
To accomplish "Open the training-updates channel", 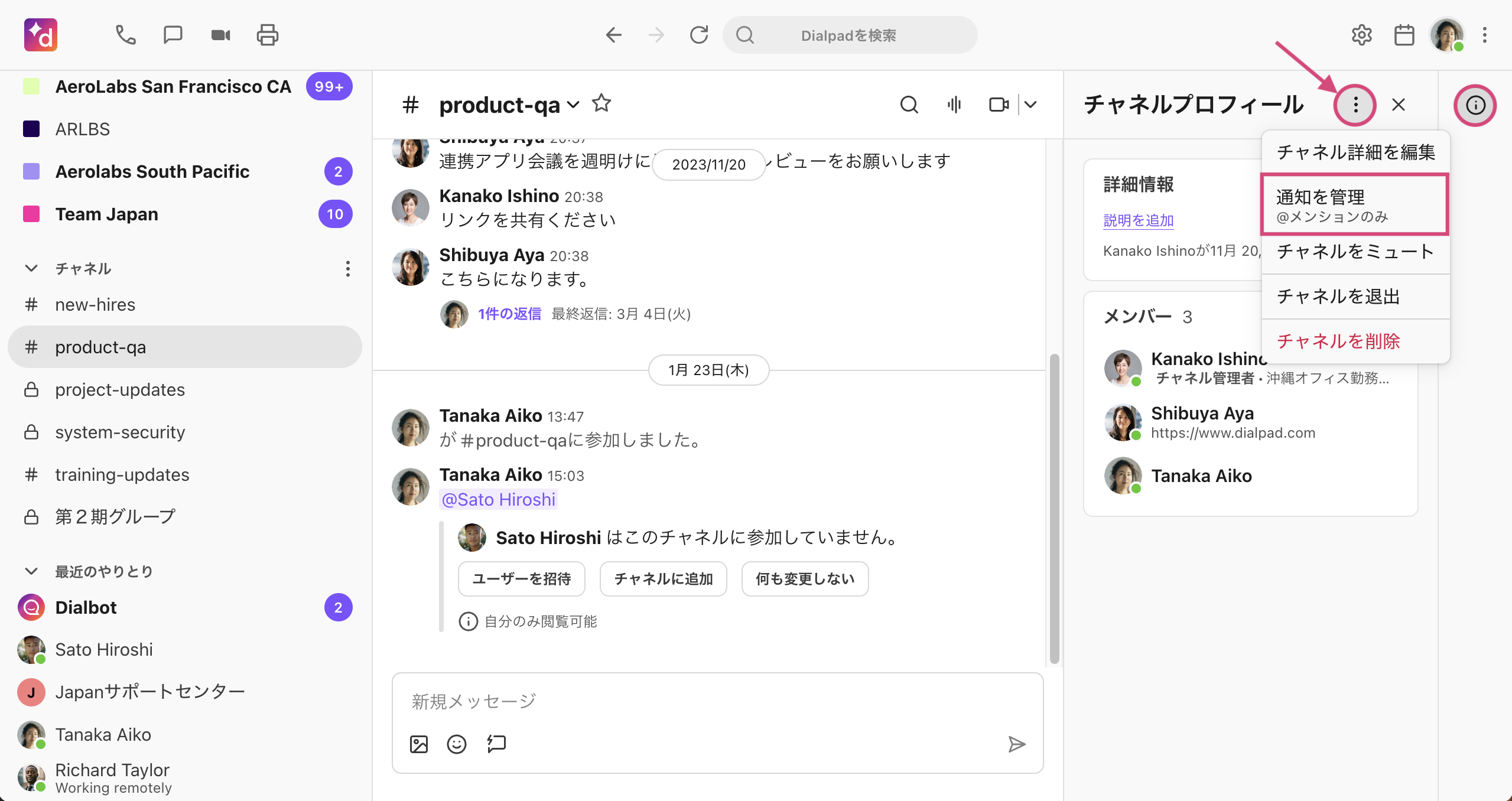I will point(122,474).
